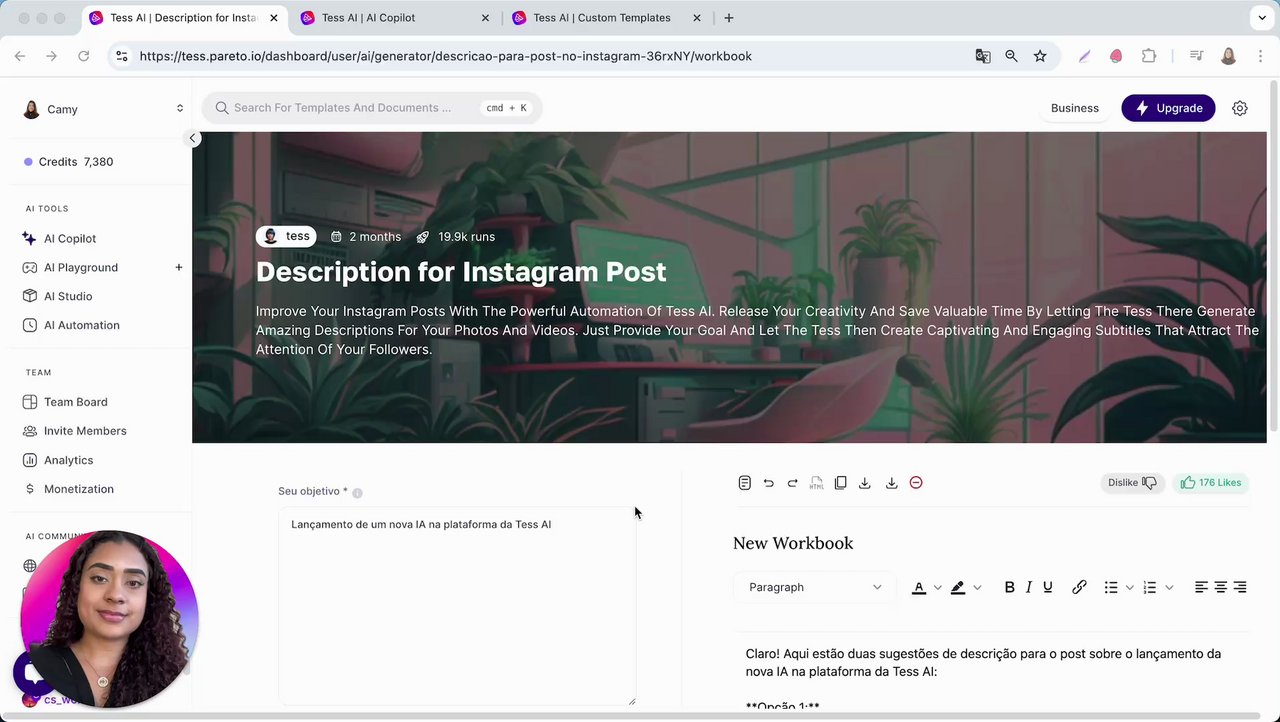Screen dimensions: 1280x722
Task: Redo the workbook edit
Action: pyautogui.click(x=792, y=483)
